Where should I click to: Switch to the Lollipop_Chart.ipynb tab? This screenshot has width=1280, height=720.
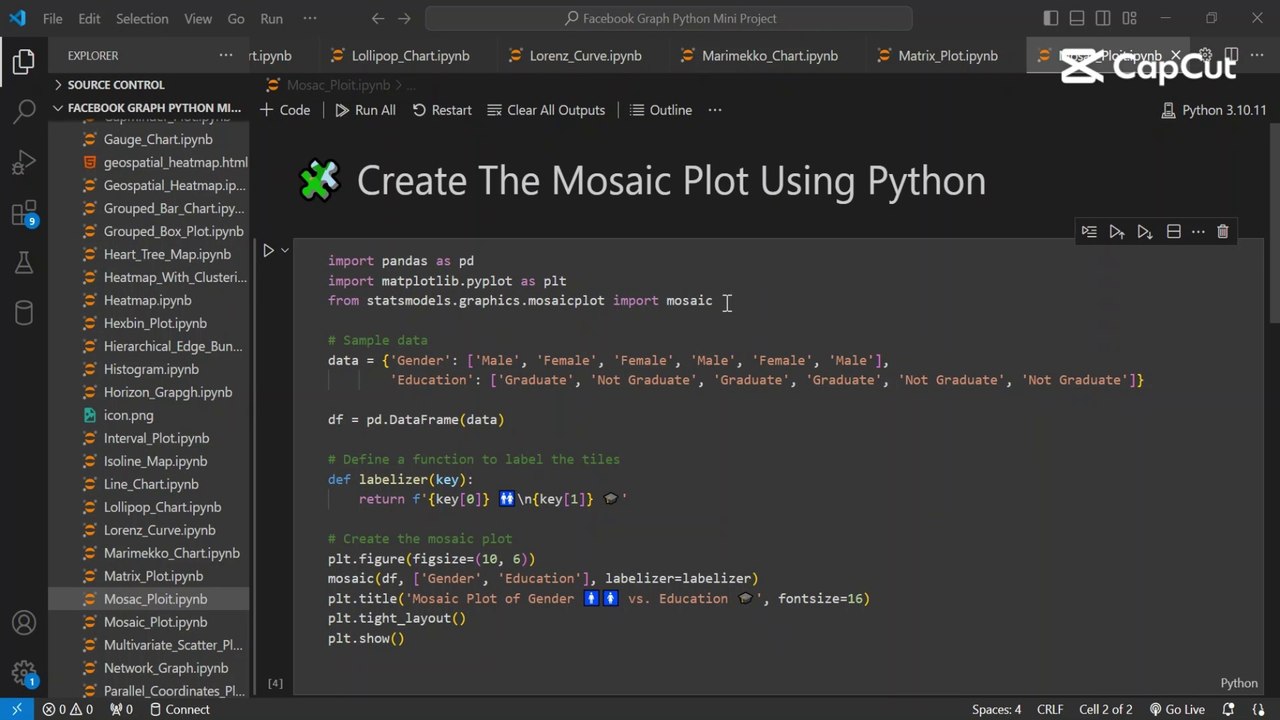(400, 56)
